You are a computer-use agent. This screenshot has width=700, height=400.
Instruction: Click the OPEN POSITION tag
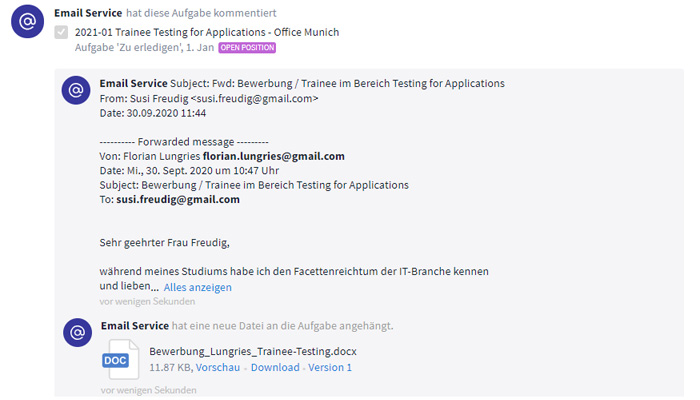pyautogui.click(x=247, y=48)
